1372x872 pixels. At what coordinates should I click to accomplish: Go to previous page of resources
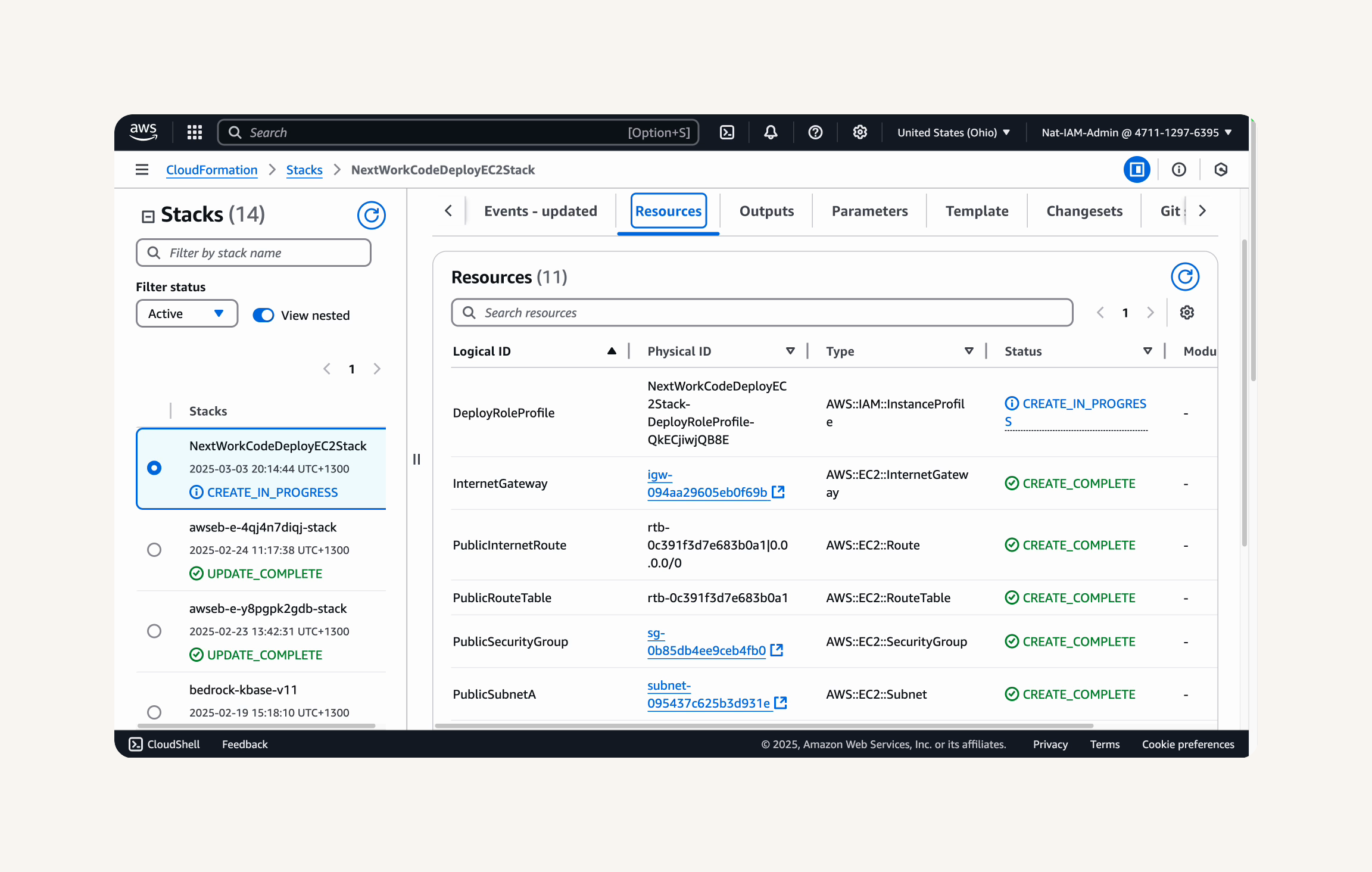1100,313
